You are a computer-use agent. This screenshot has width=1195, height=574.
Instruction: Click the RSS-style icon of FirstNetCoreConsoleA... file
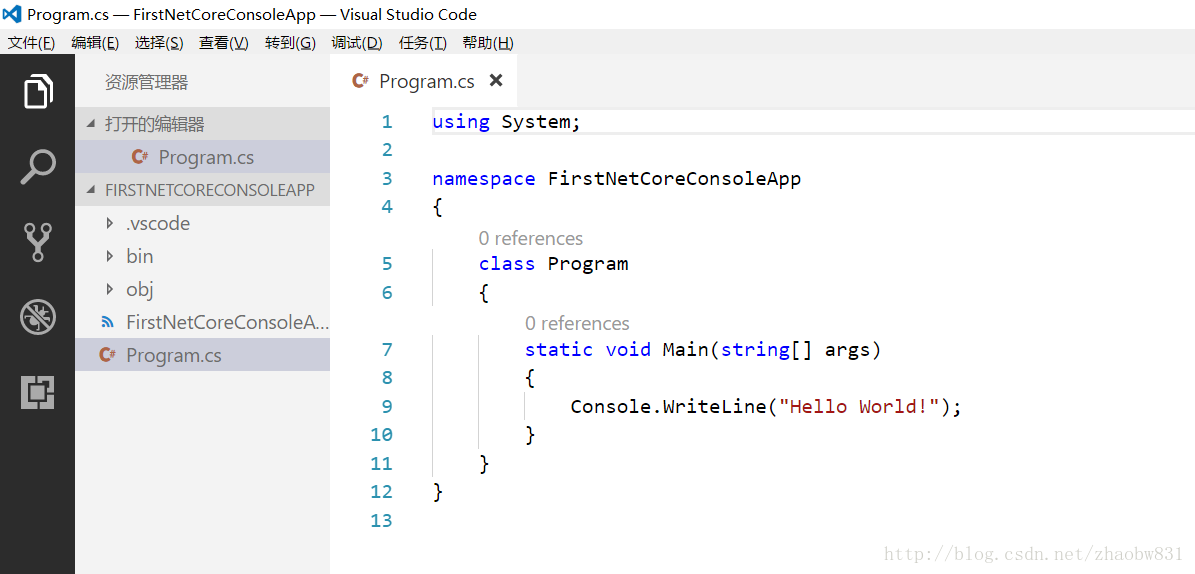[107, 322]
